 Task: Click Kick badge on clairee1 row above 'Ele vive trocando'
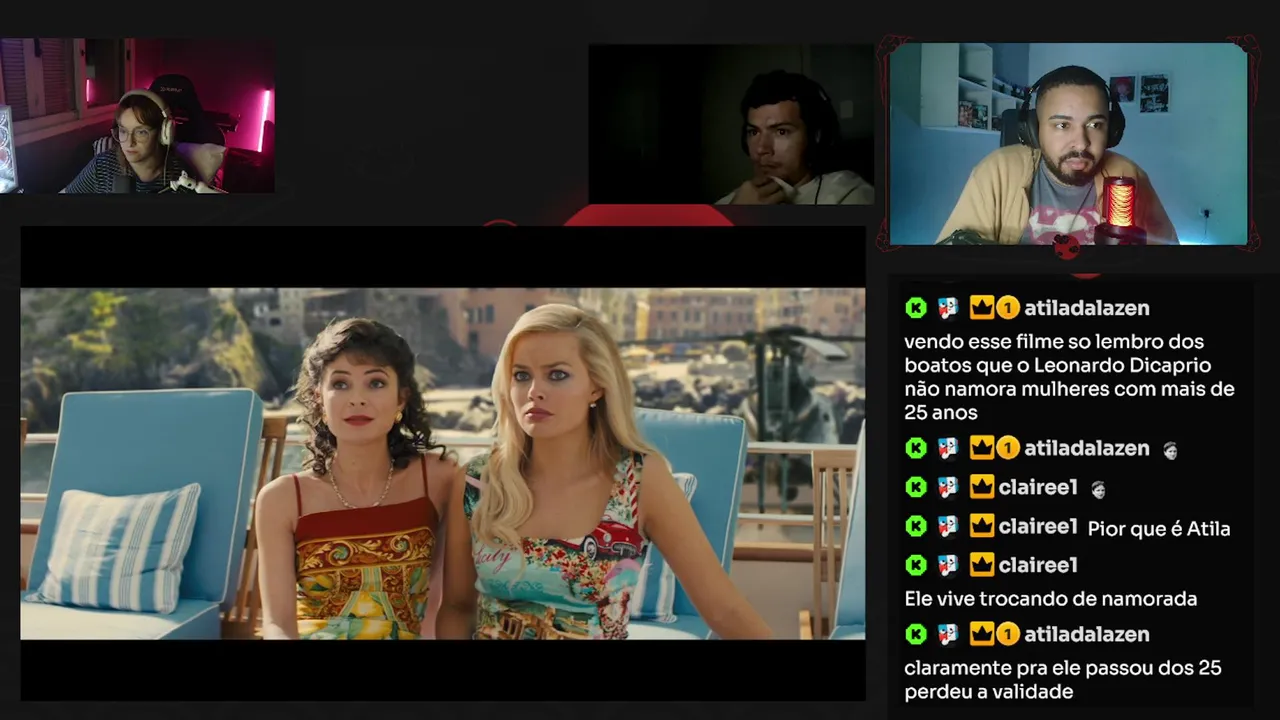tap(916, 565)
